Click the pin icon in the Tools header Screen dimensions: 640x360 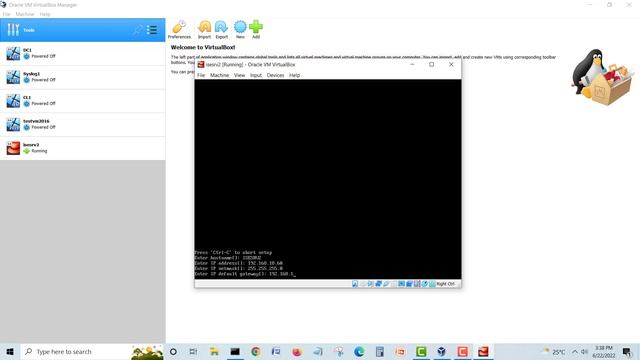[138, 30]
